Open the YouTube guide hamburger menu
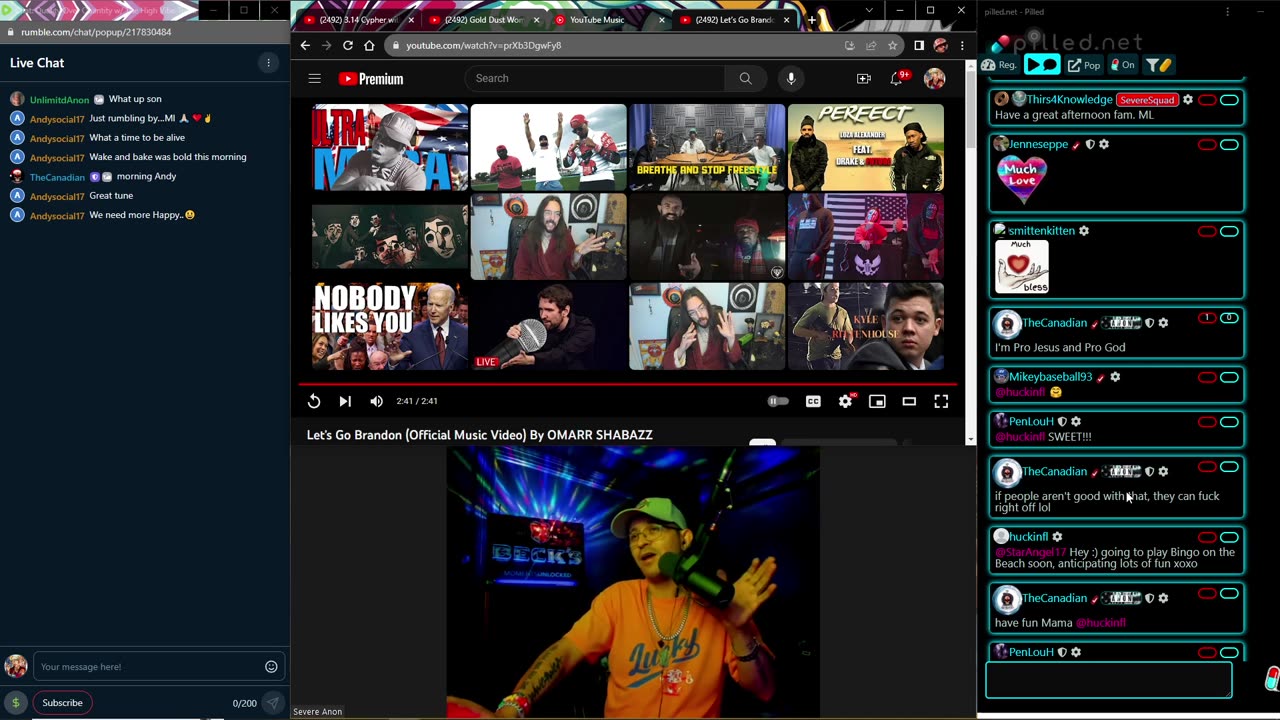Image resolution: width=1280 pixels, height=720 pixels. [x=314, y=78]
